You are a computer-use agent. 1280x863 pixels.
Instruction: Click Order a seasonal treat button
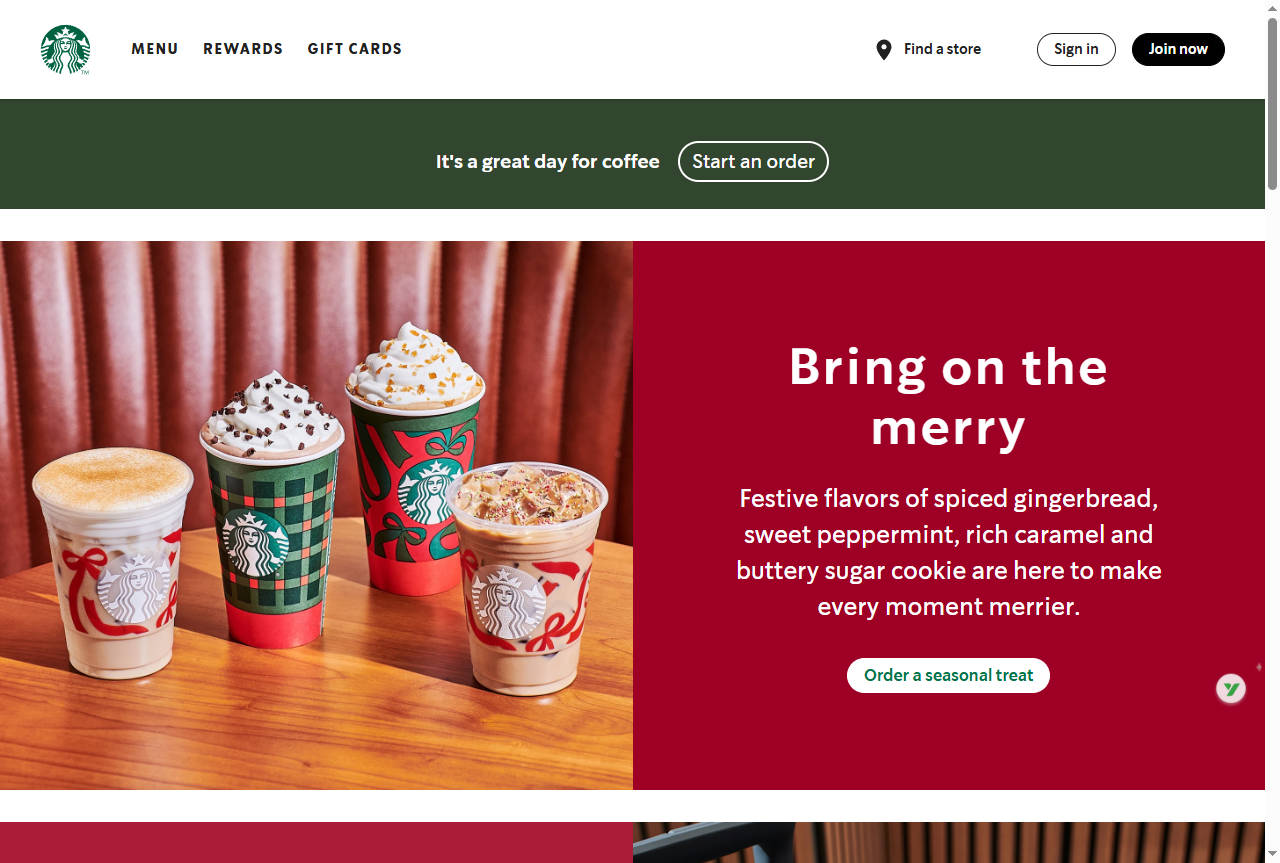[948, 675]
